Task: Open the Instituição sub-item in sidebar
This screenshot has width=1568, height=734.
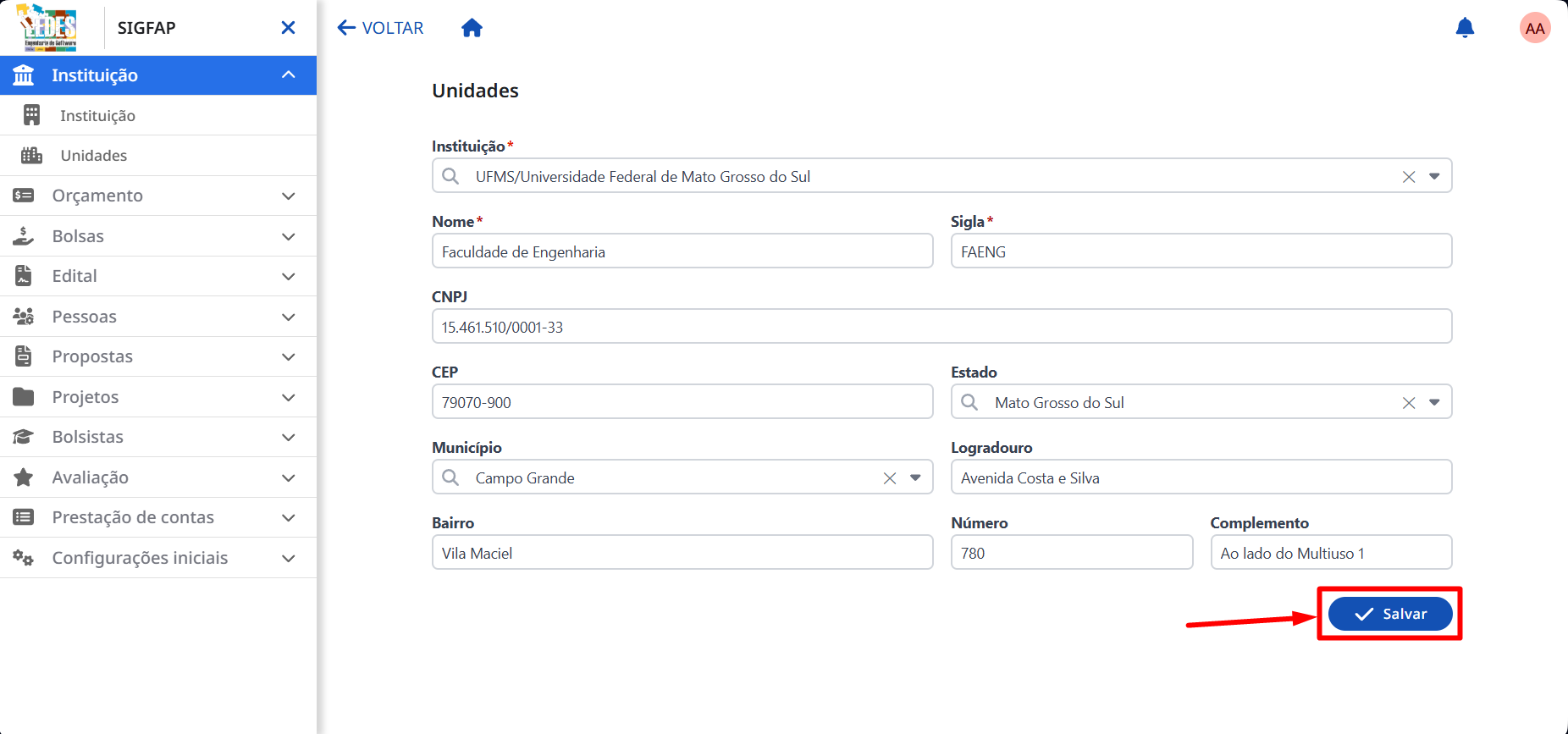Action: 158,115
